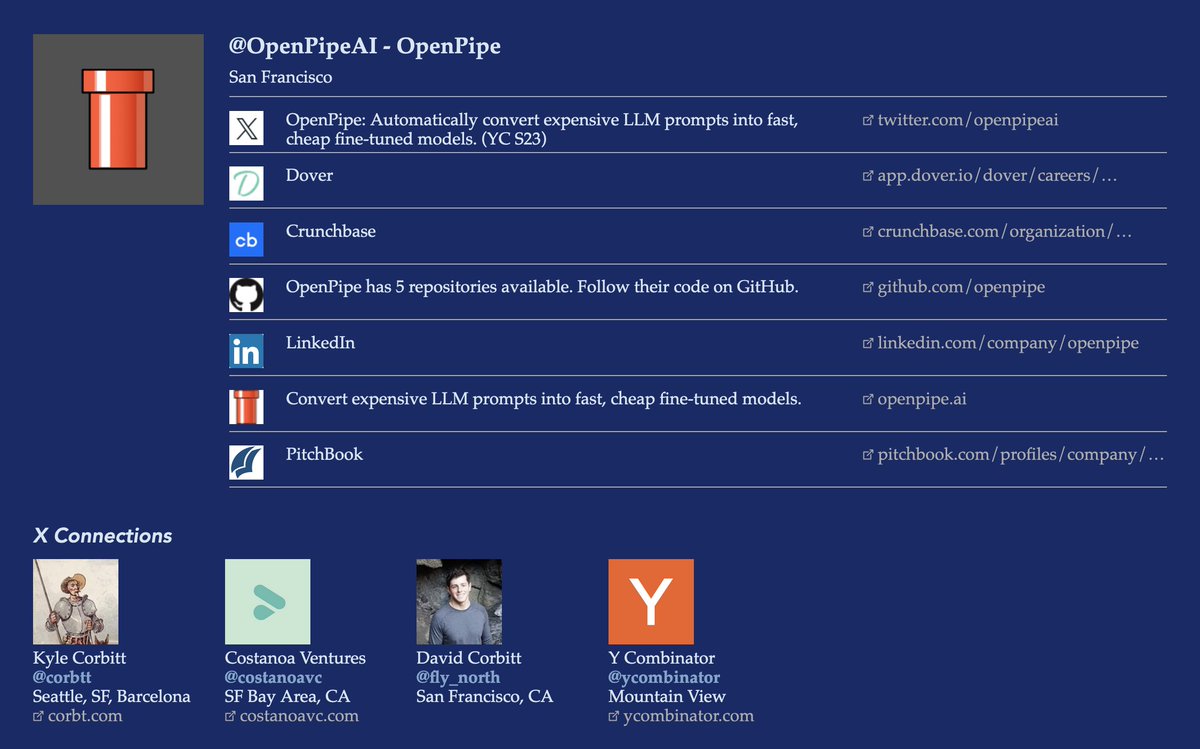Visit the ycombinator.com link
Viewport: 1200px width, 749px height.
coord(688,716)
